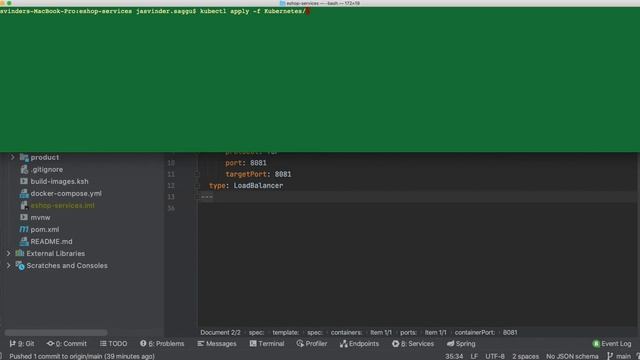This screenshot has width=640, height=360.
Task: Open the Terminal tool window
Action: pyautogui.click(x=267, y=344)
